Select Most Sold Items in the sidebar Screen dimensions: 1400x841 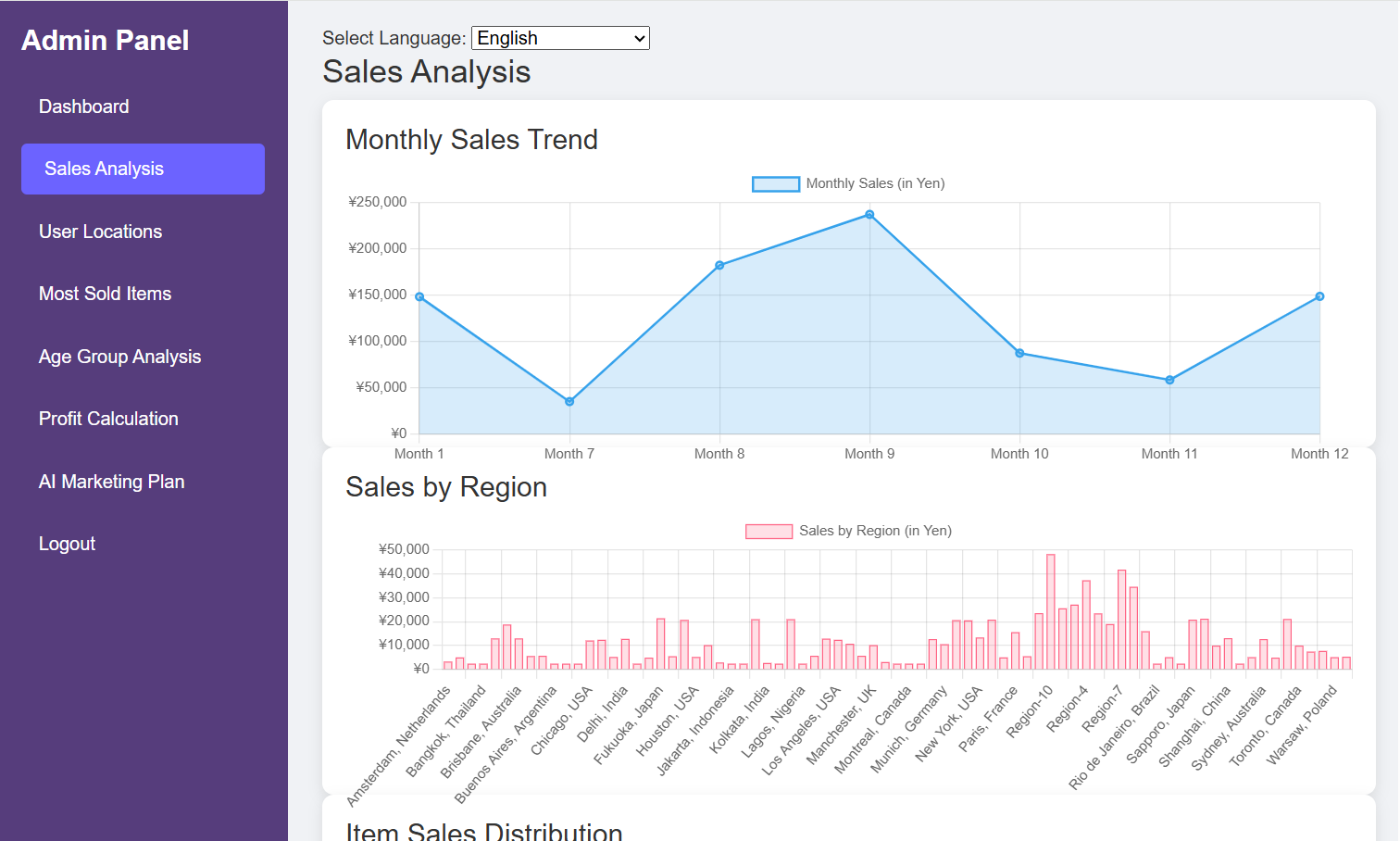pos(105,294)
